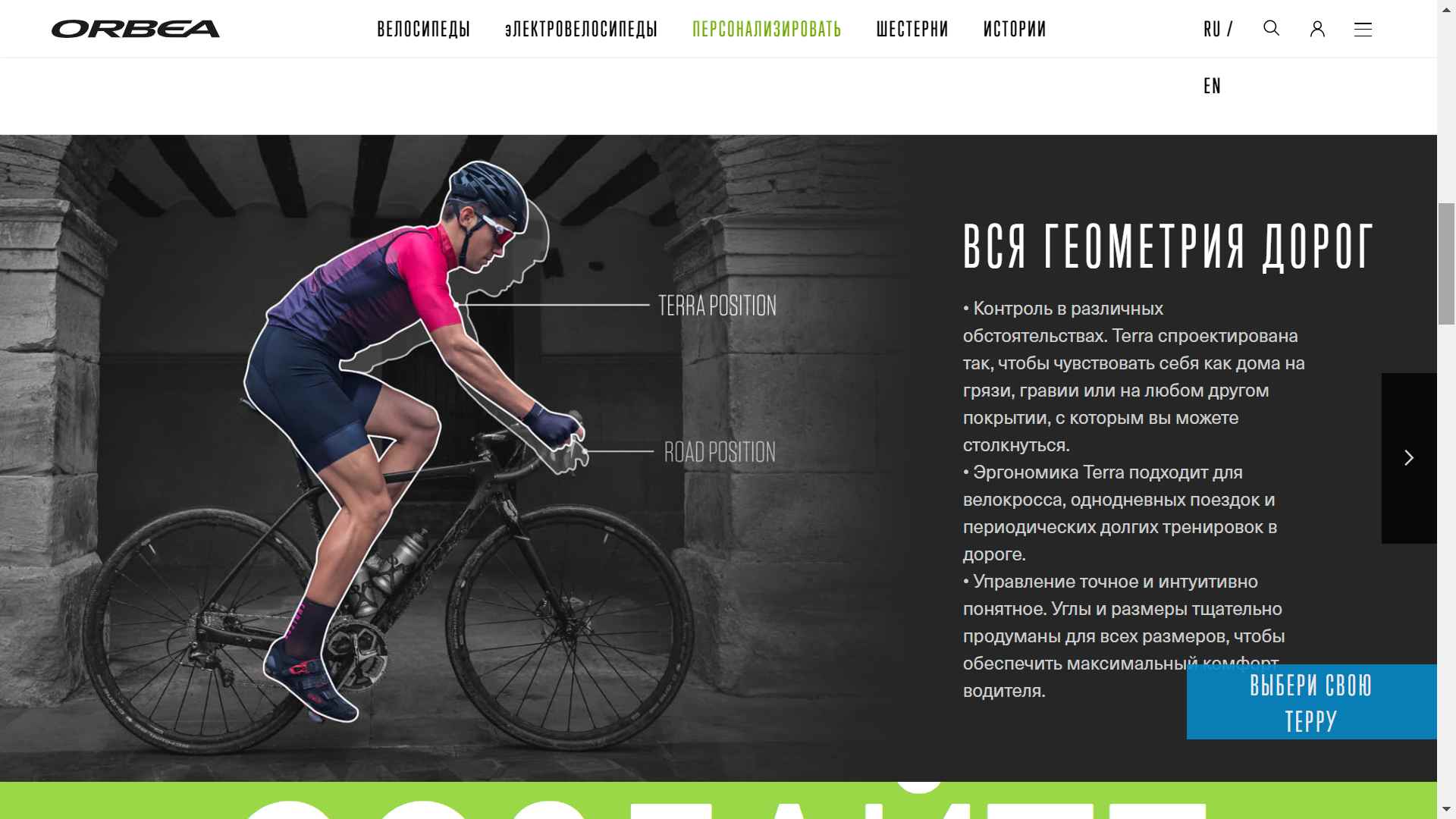Viewport: 1456px width, 819px height.
Task: Open the ШЕСТЕРНИ menu item
Action: (x=912, y=30)
